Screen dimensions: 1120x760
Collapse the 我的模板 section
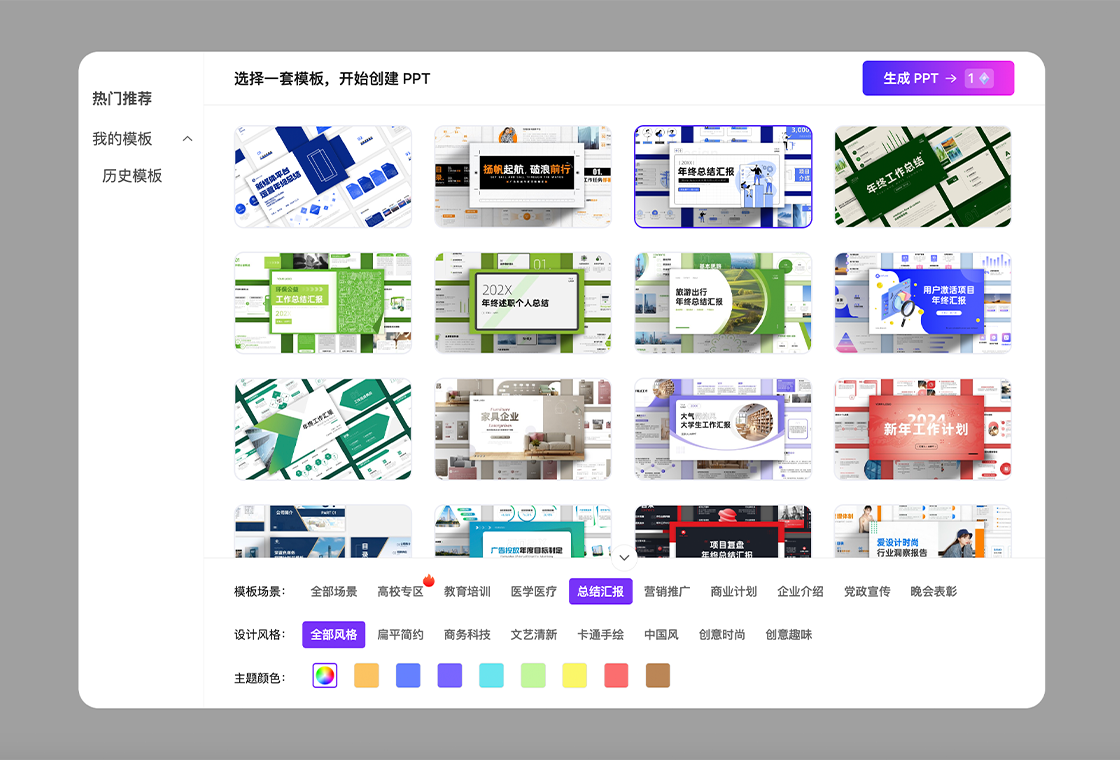(187, 139)
